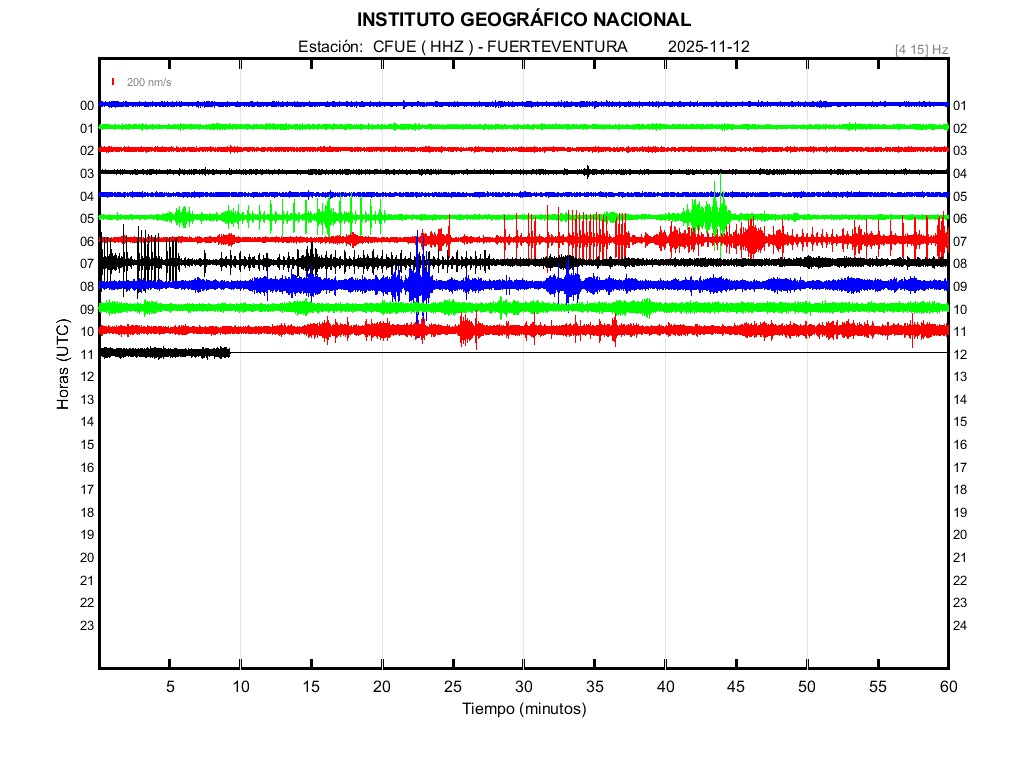Click the 60 minute tick label
This screenshot has width=1024, height=768.
(x=947, y=686)
